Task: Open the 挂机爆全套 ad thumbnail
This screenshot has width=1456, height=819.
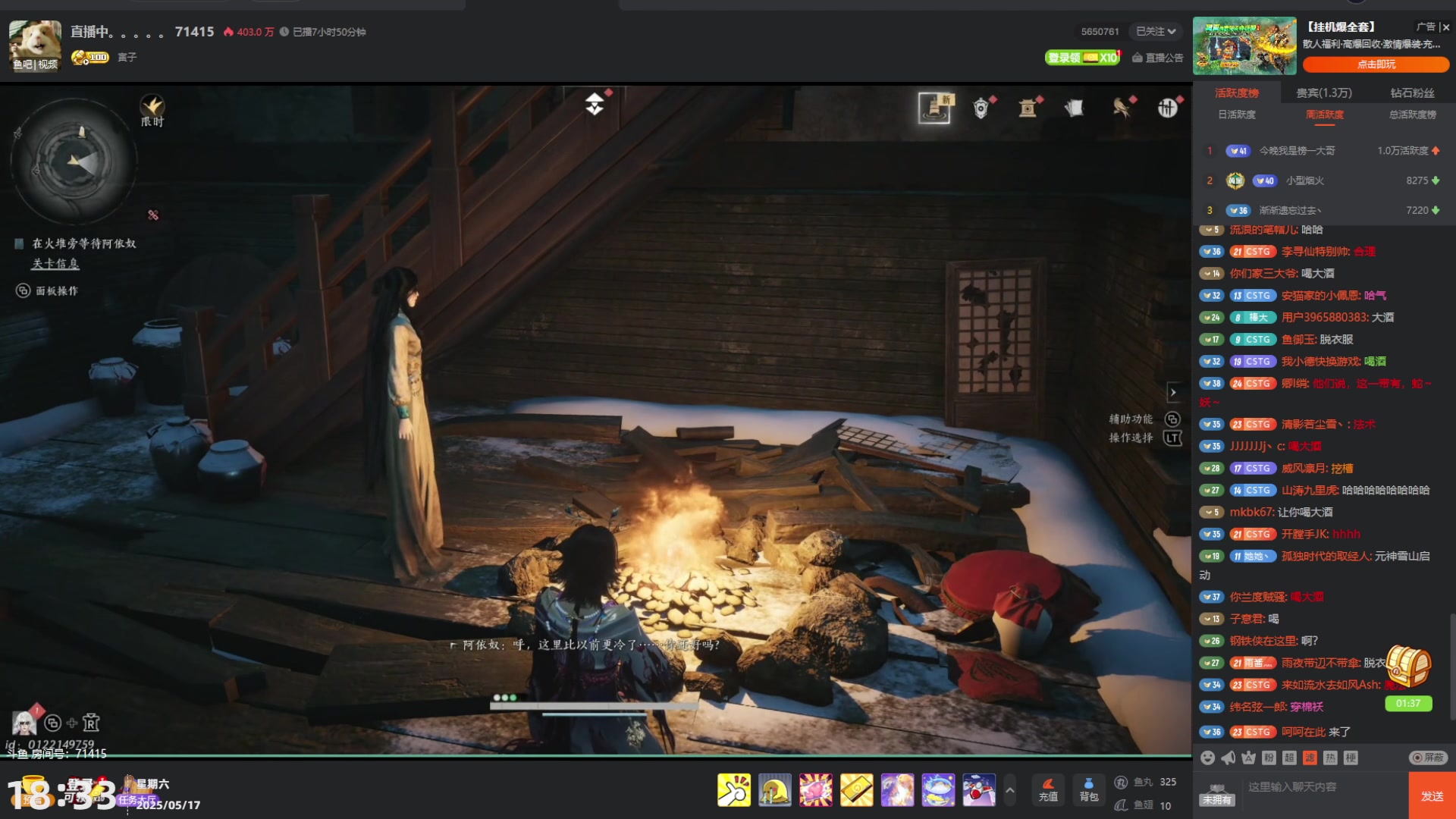Action: [x=1244, y=46]
